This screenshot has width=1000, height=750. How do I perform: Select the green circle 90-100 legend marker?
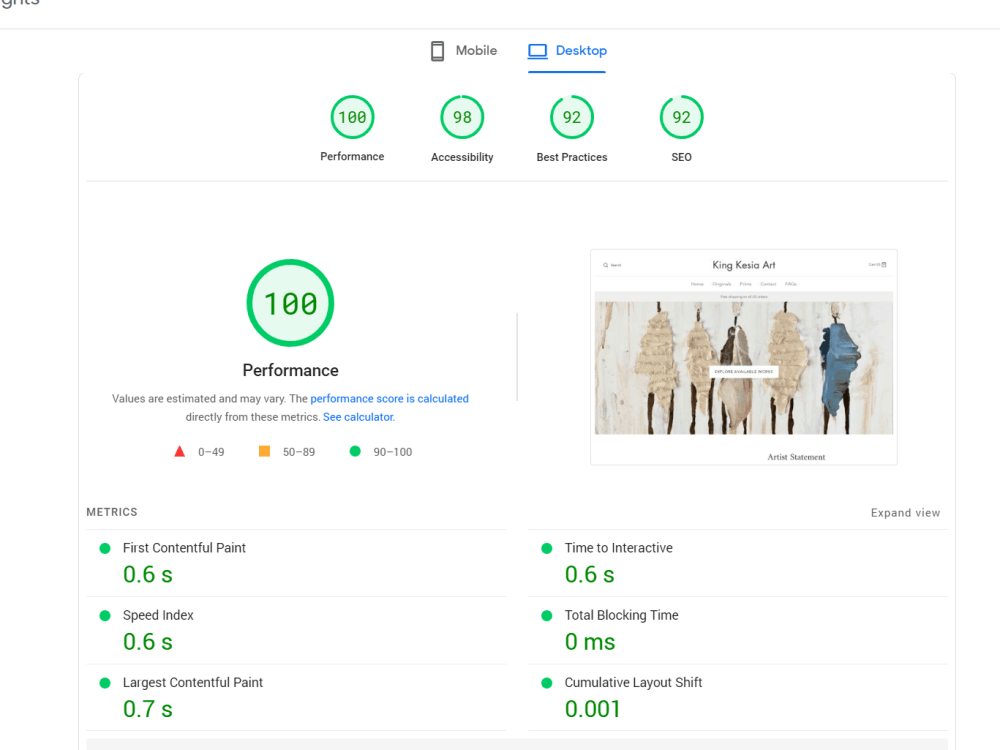(354, 451)
